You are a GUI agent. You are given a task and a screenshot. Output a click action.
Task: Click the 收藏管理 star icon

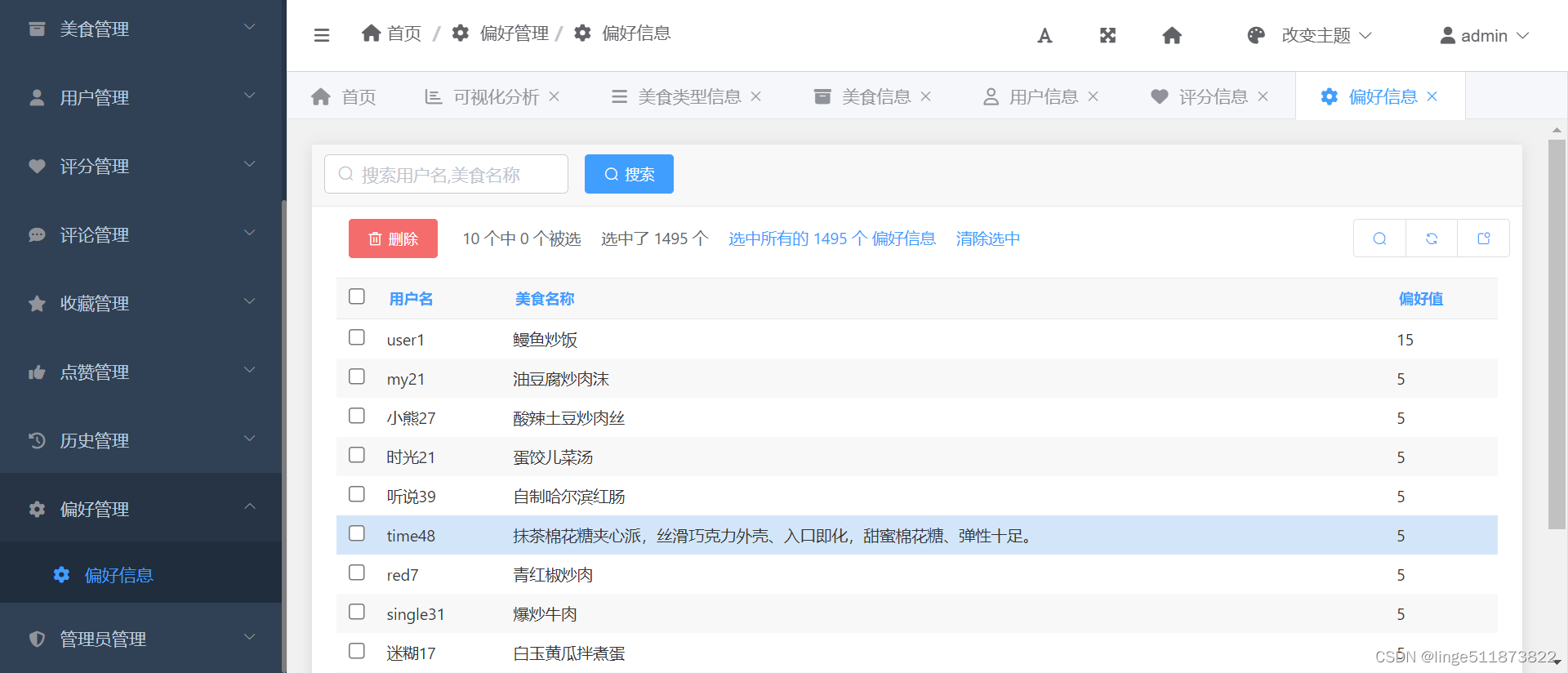[37, 303]
